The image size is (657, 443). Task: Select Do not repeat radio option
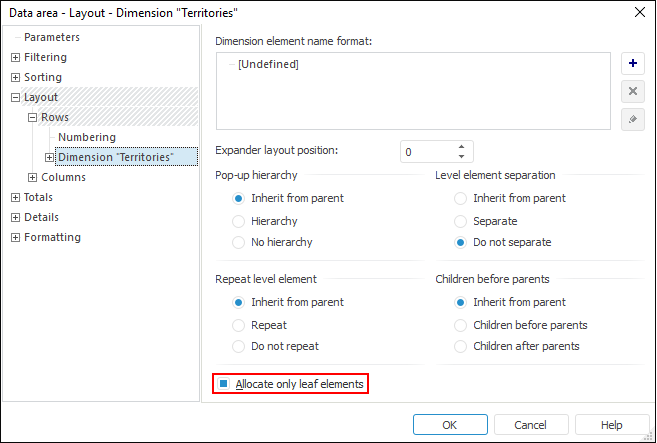pos(238,347)
